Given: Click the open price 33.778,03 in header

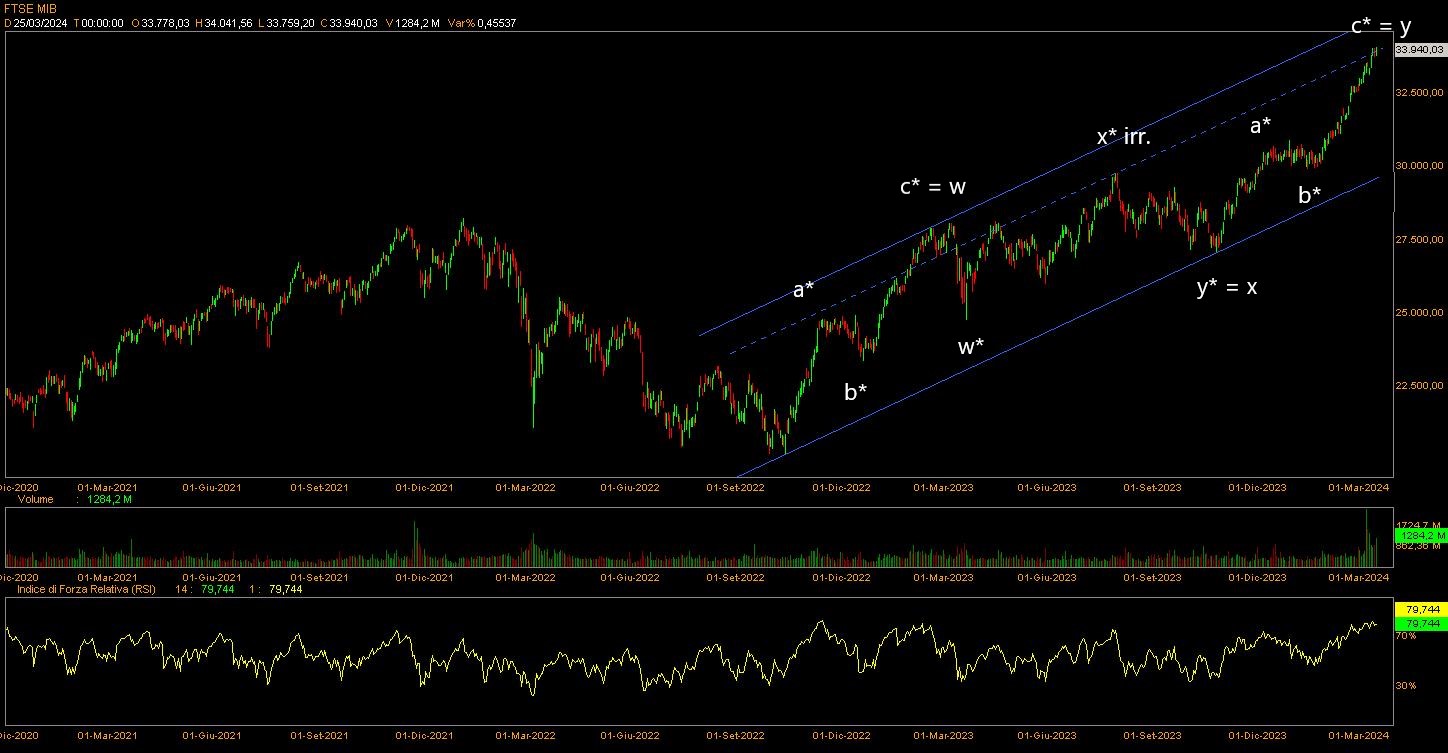Looking at the screenshot, I should tap(165, 22).
